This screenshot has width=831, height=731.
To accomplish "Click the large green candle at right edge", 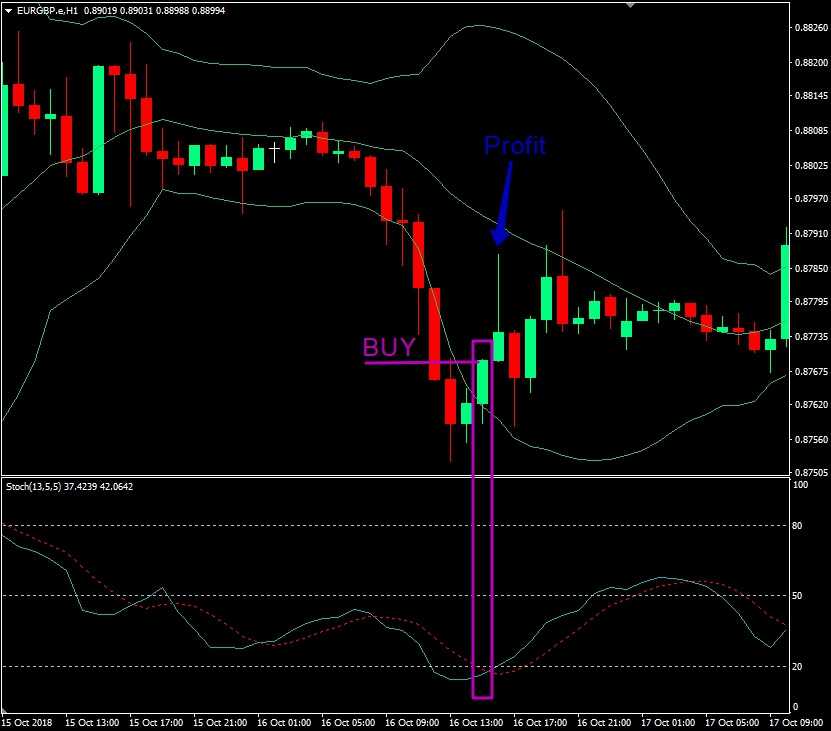I will [x=786, y=291].
